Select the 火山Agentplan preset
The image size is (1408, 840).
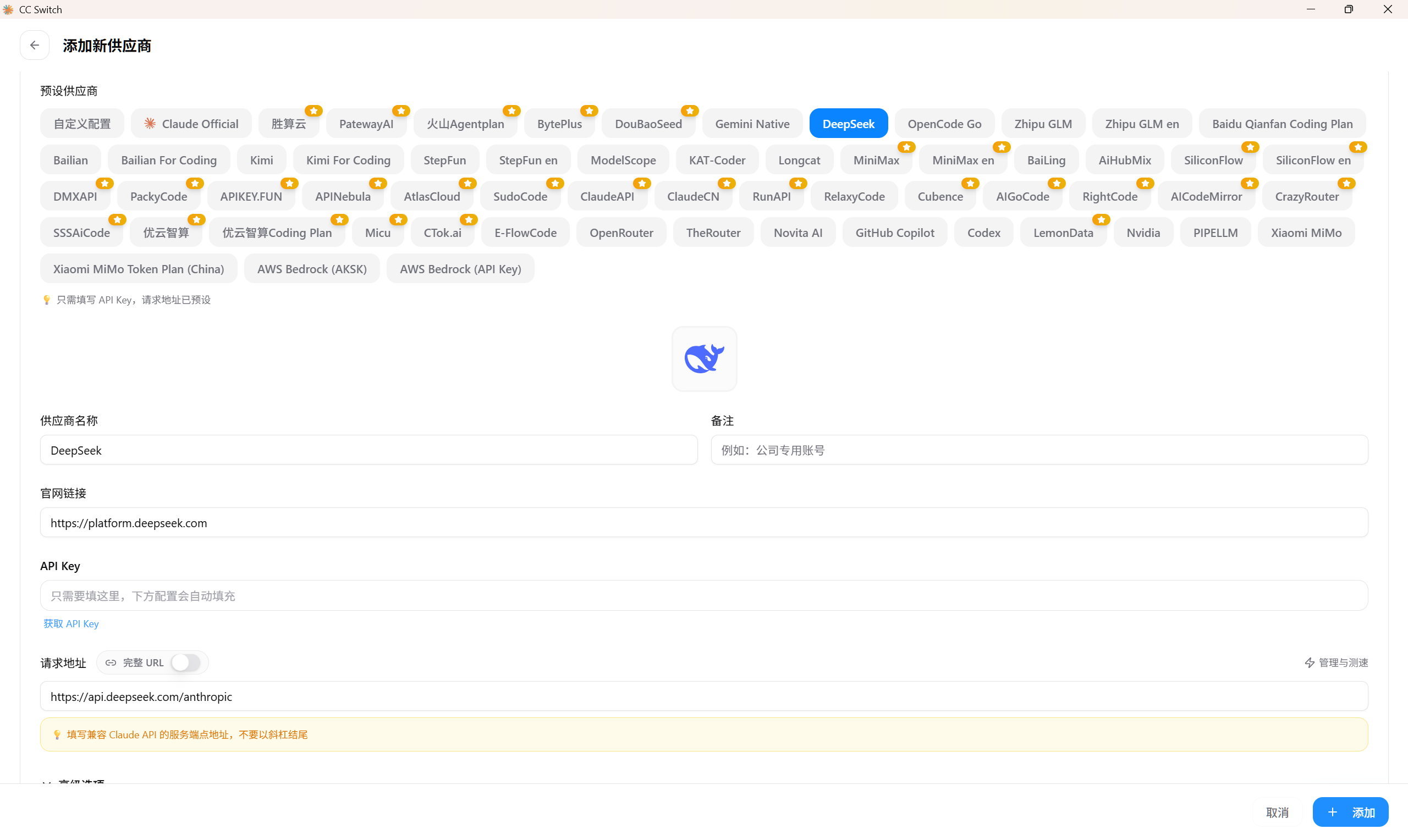pos(465,123)
